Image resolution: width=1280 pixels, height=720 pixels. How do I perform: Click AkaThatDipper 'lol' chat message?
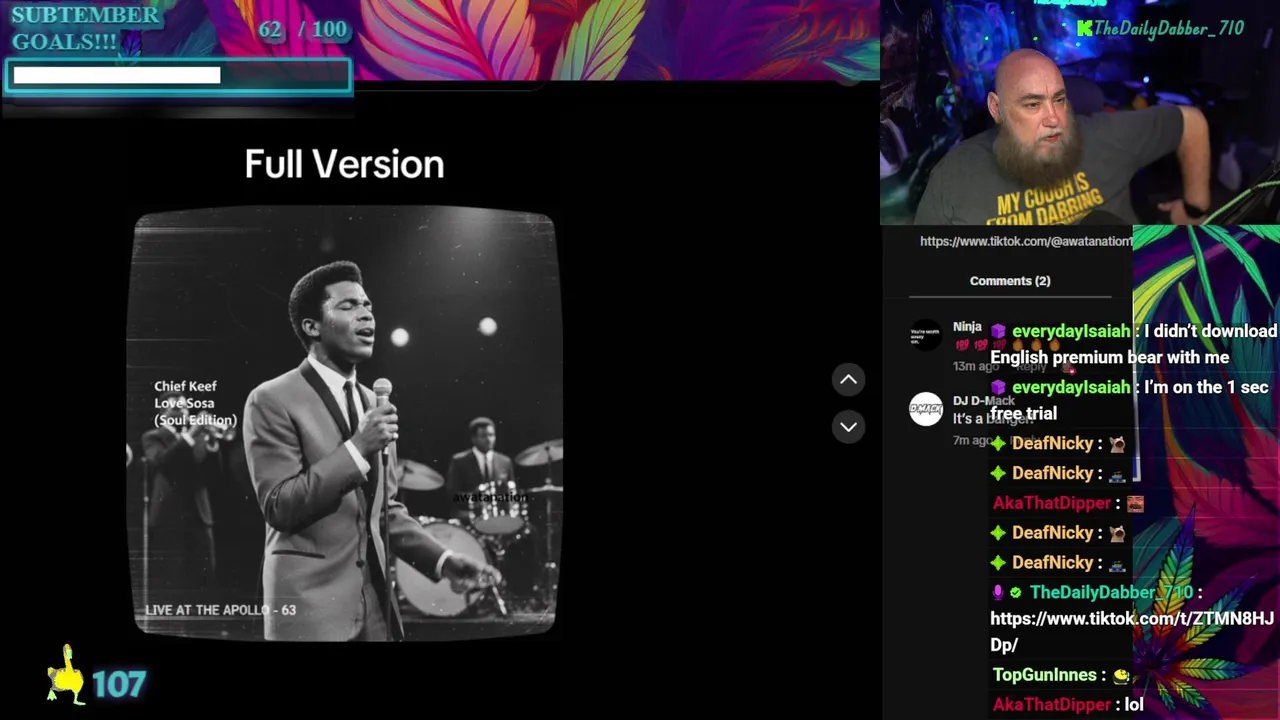[1067, 705]
